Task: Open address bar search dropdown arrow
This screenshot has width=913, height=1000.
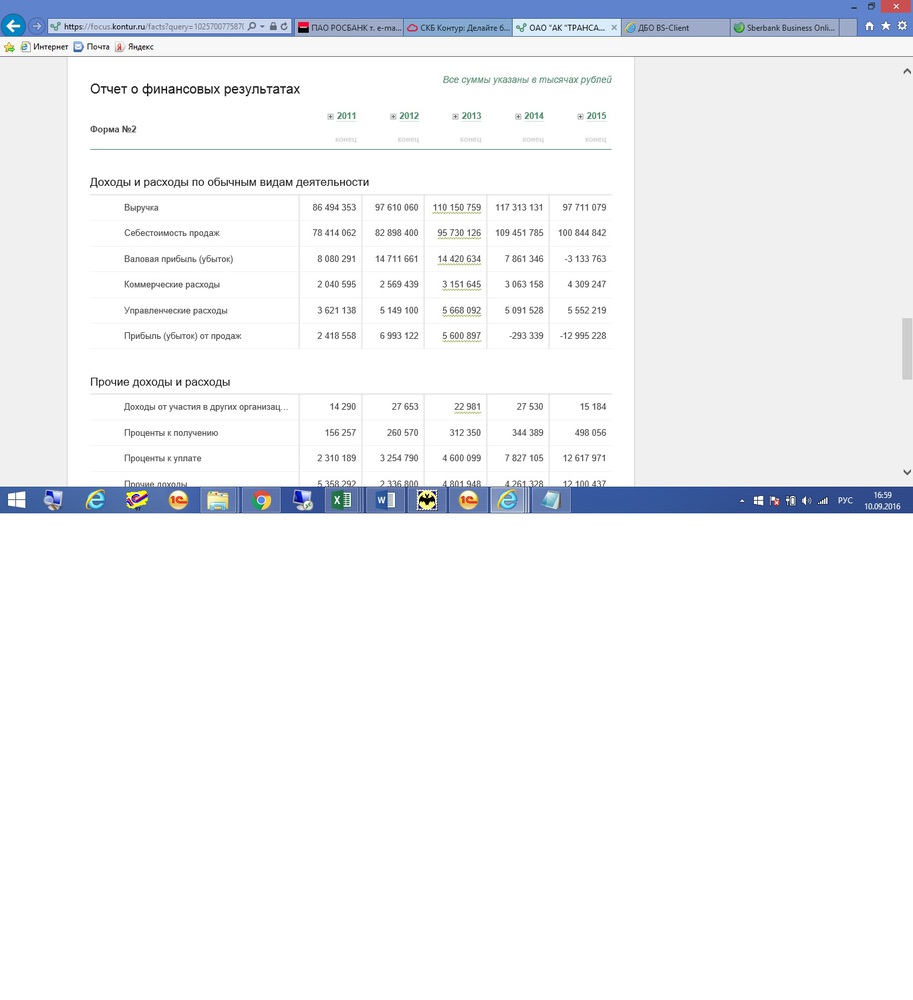Action: pyautogui.click(x=262, y=27)
